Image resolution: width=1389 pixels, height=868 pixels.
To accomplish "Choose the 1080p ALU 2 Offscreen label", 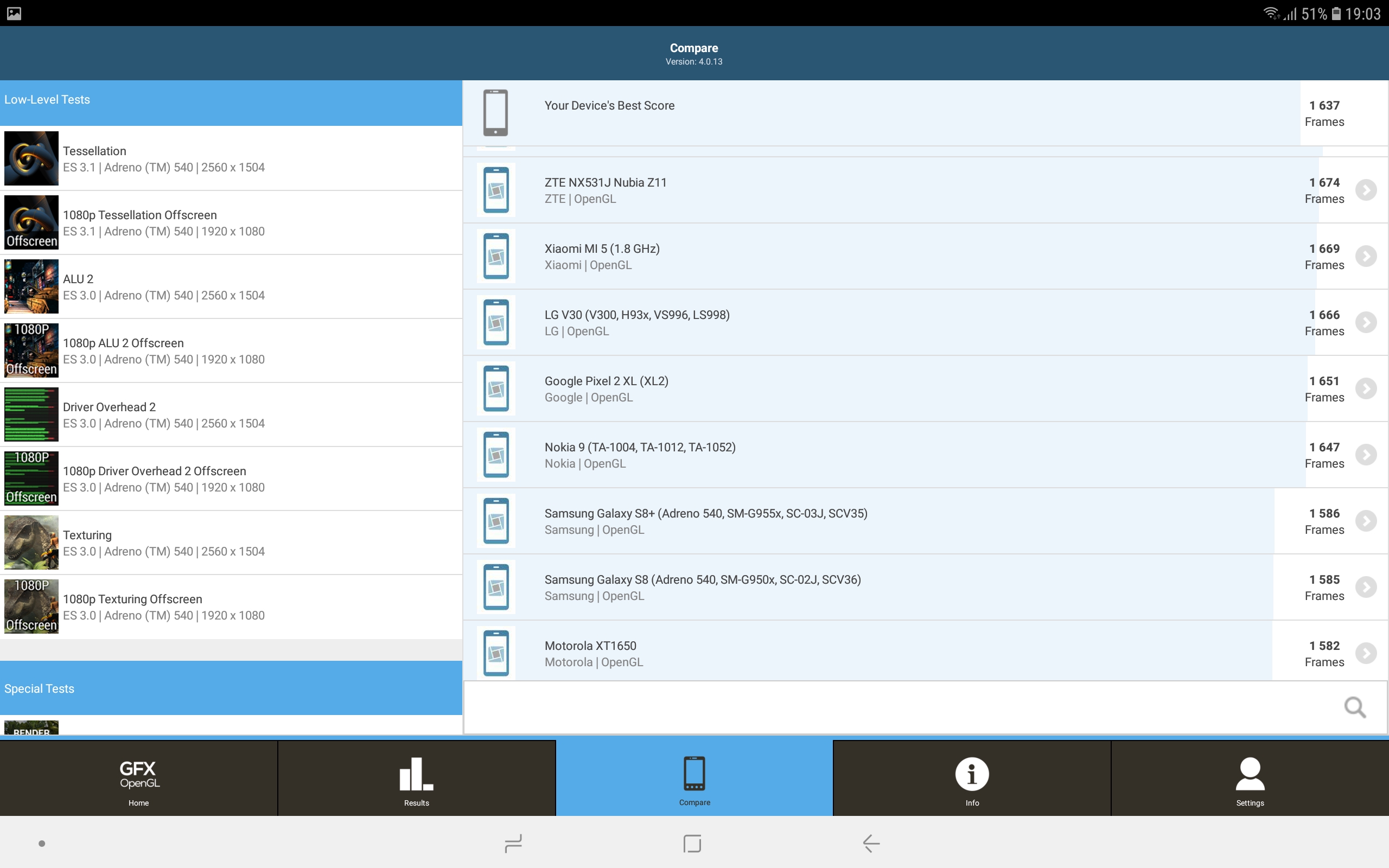I will click(123, 343).
